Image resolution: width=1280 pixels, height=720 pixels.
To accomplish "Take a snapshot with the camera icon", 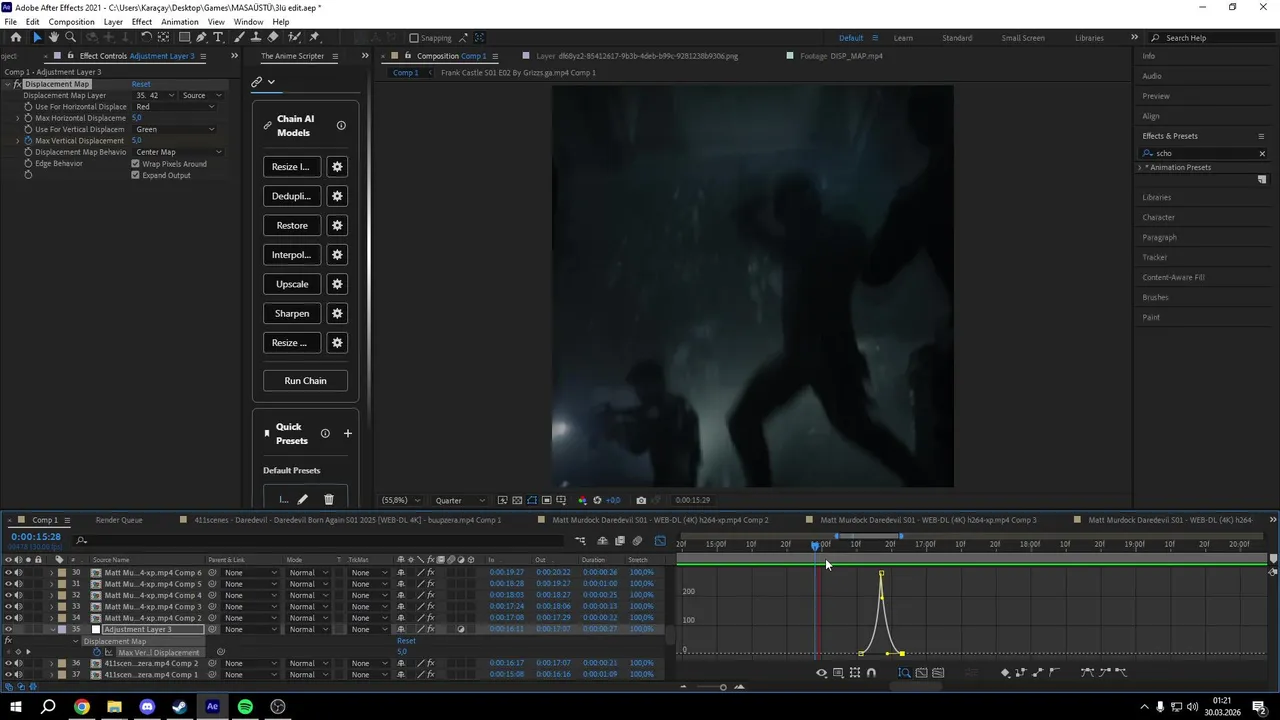I will [641, 500].
